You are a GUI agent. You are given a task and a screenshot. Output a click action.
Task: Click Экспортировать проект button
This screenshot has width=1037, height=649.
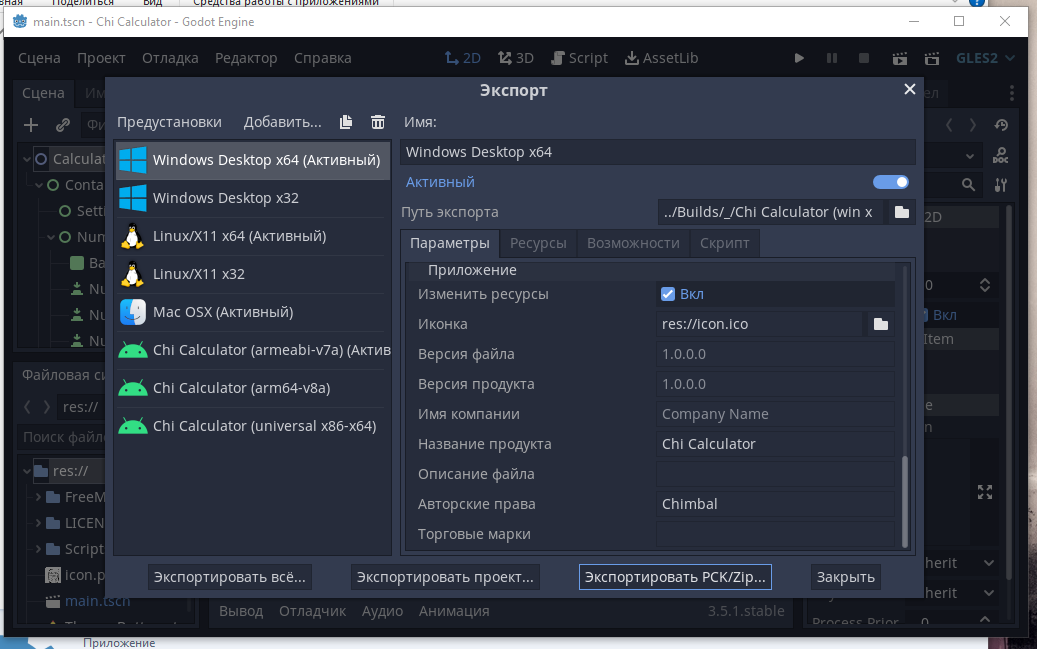pos(445,577)
